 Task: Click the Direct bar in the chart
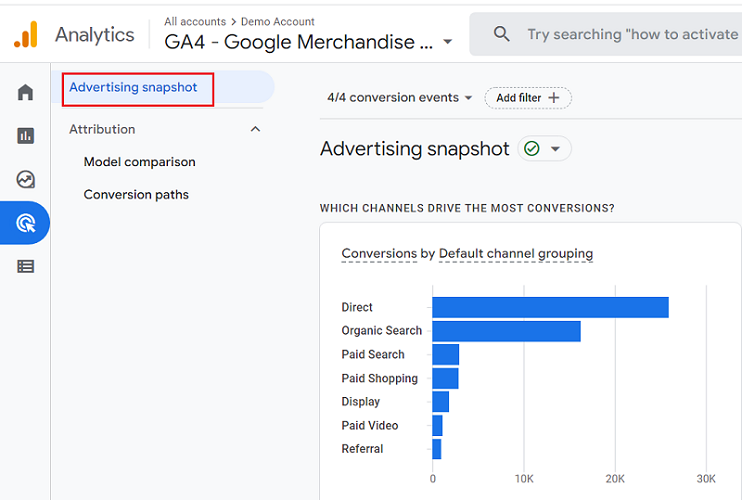coord(550,307)
